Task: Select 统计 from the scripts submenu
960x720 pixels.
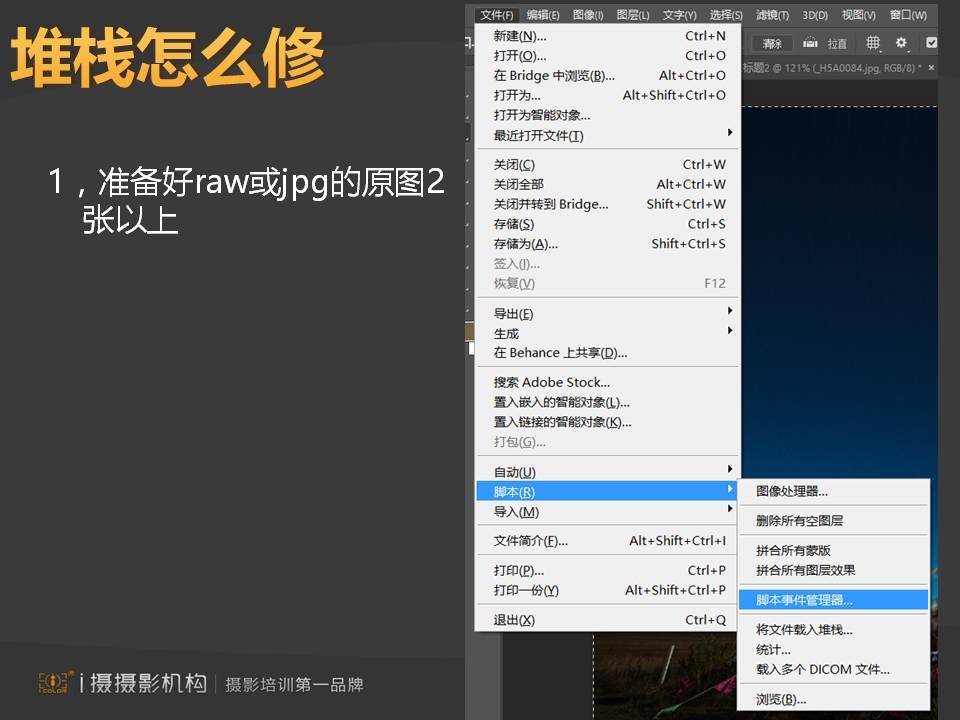Action: pos(773,649)
